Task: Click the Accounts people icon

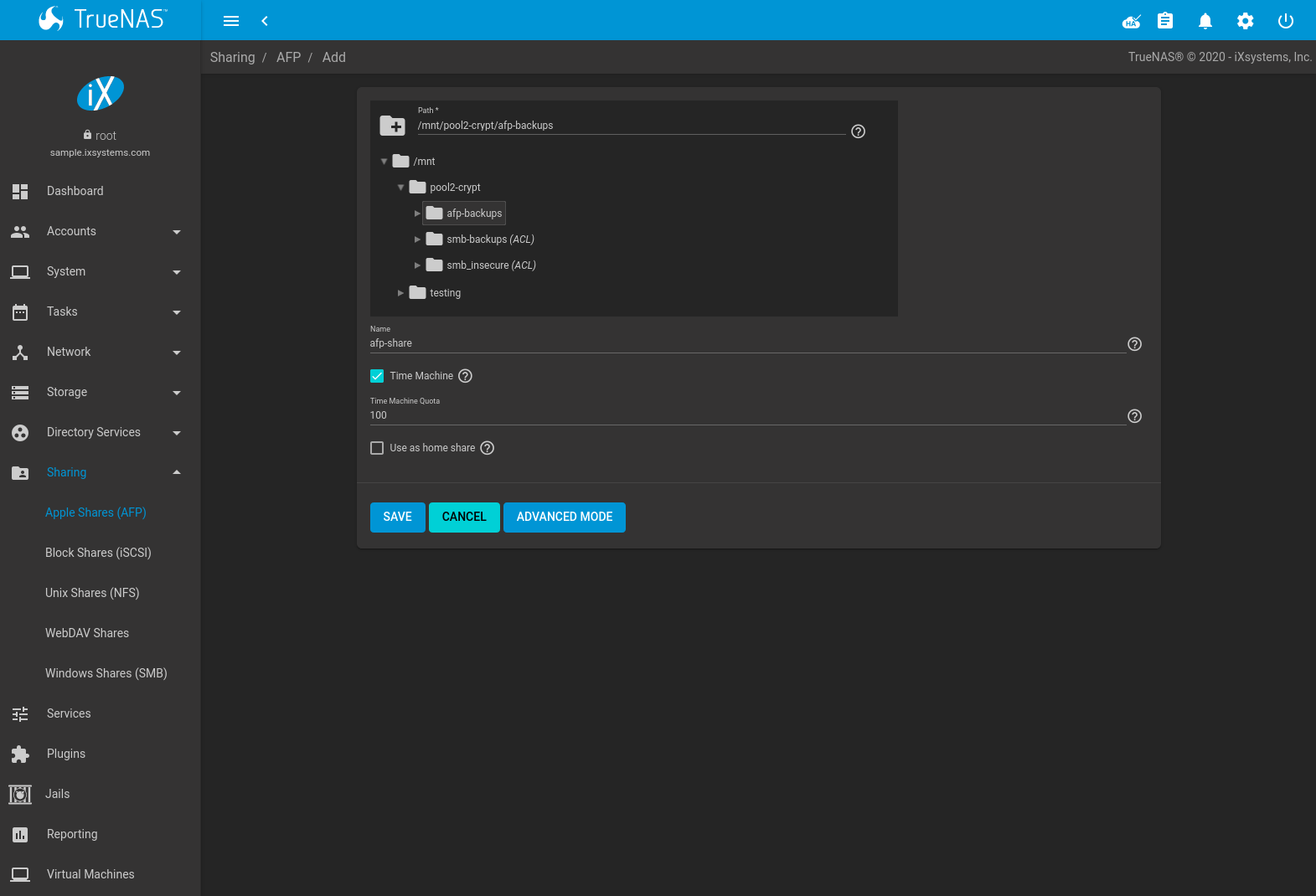Action: 20,231
